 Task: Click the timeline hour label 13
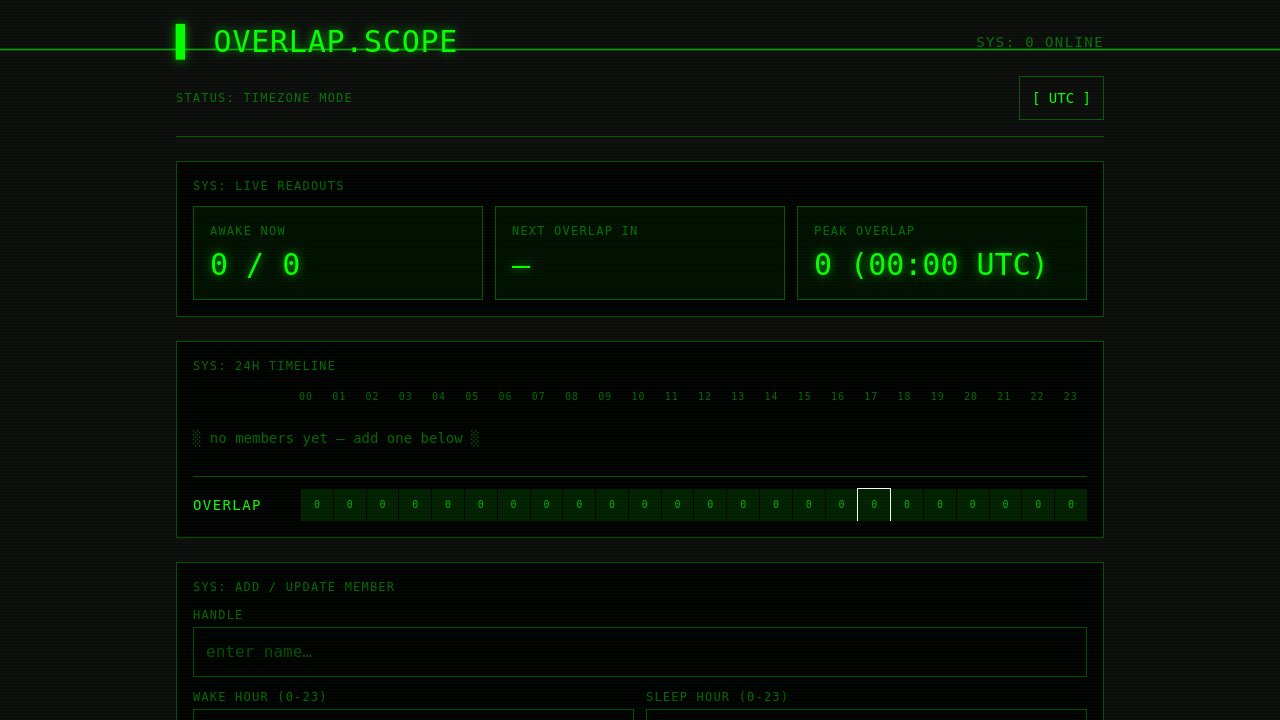coord(738,397)
